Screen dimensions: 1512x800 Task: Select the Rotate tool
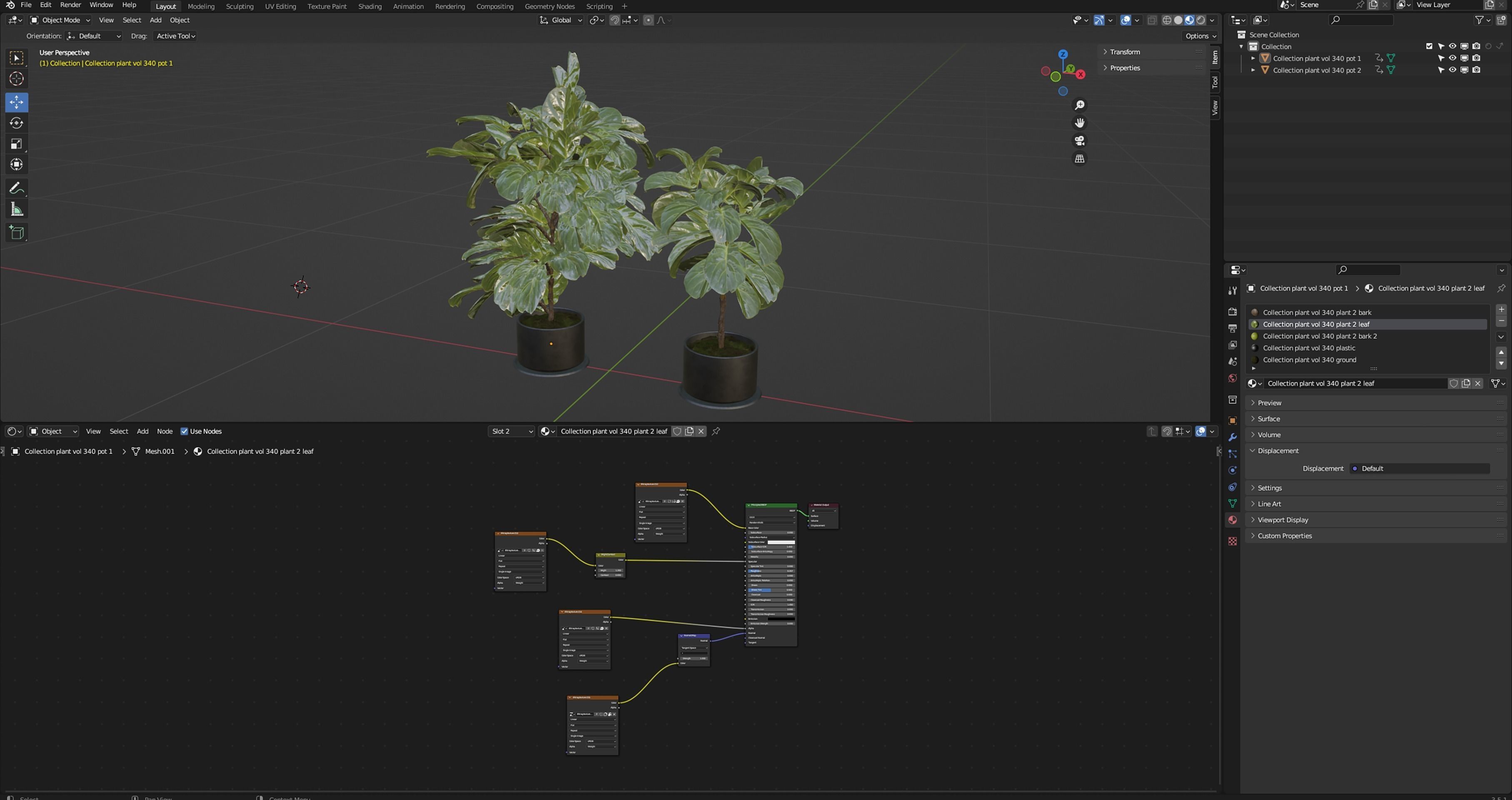pos(16,122)
